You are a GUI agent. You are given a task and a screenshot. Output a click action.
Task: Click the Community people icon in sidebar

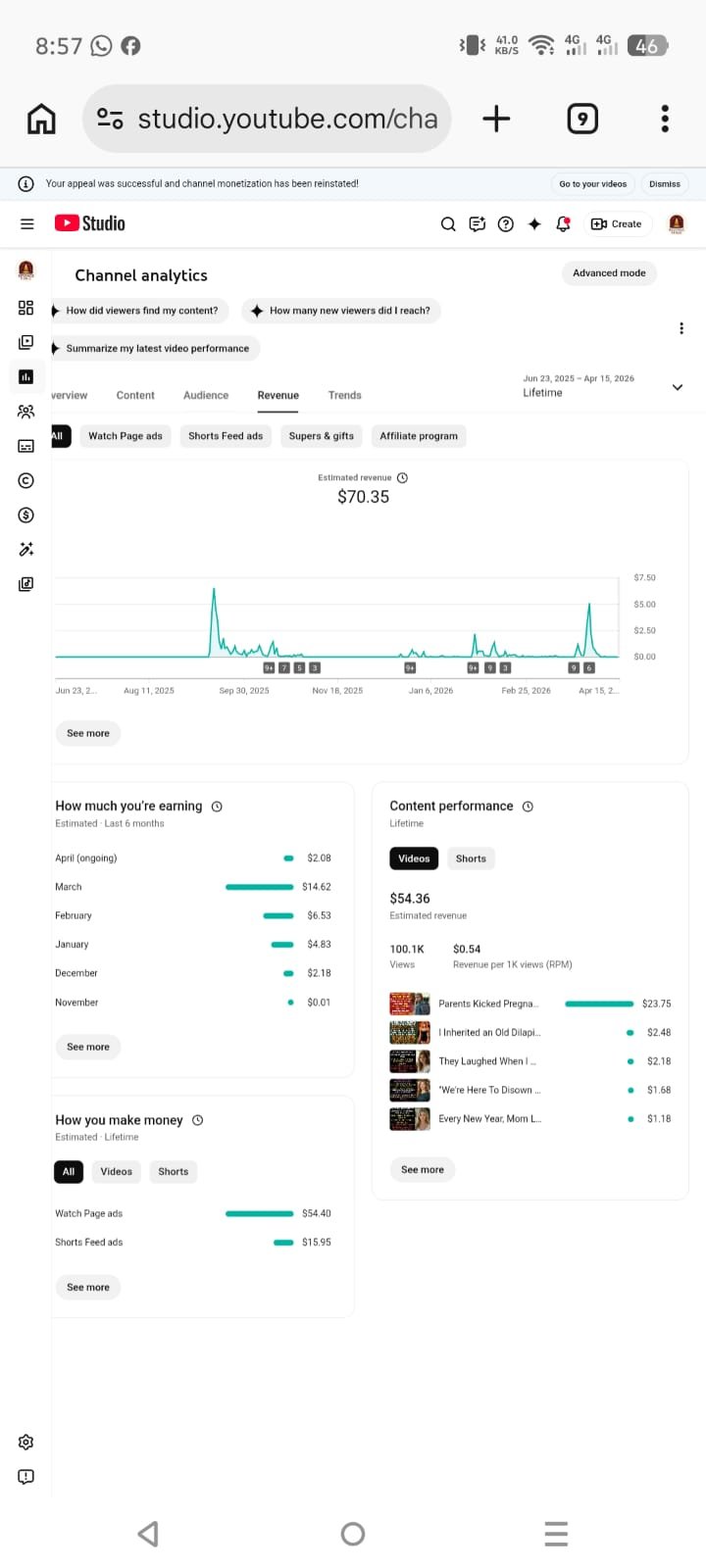26,412
